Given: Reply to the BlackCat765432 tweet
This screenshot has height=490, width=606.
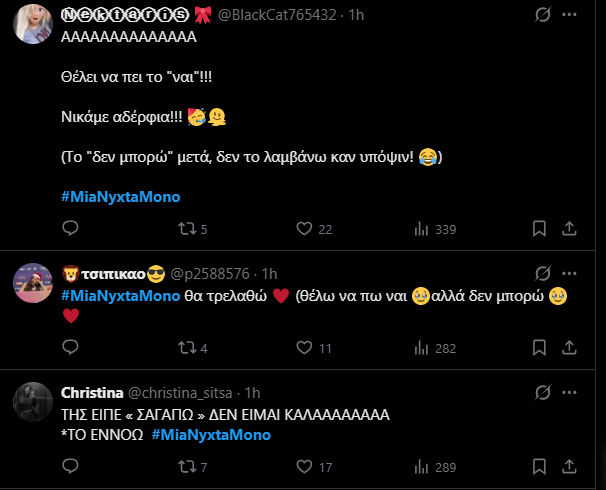Looking at the screenshot, I should [70, 229].
